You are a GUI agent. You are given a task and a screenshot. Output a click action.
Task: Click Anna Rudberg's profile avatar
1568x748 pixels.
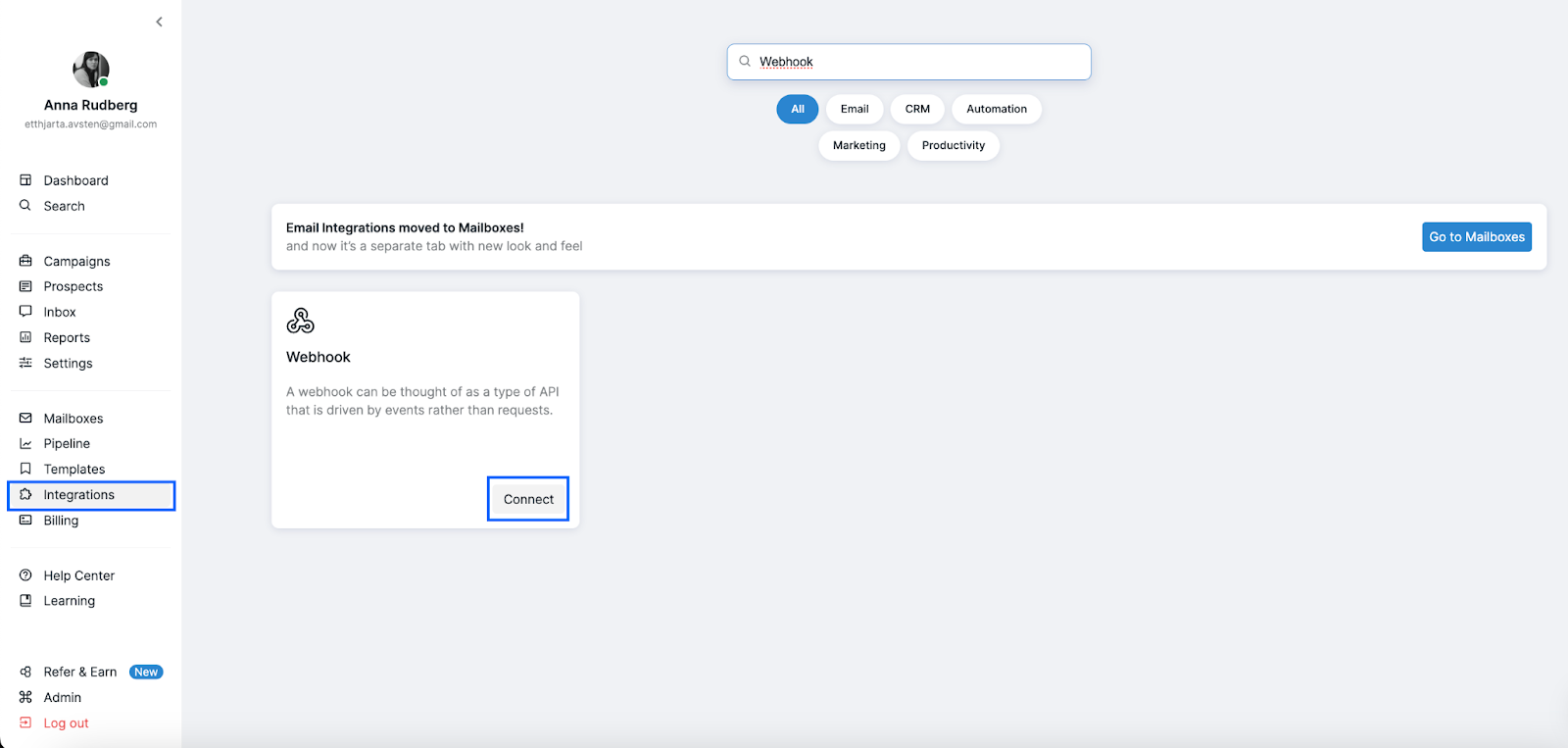91,70
